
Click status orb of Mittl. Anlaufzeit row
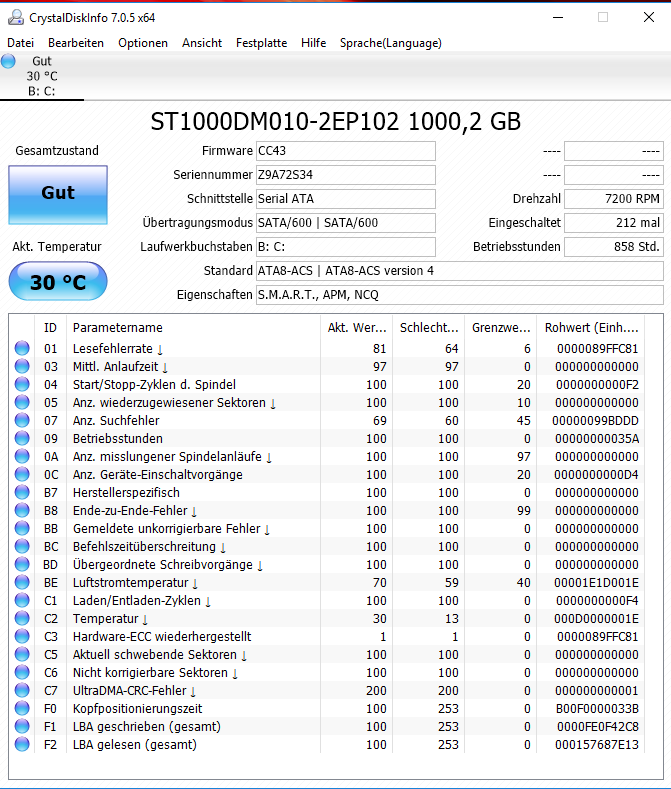pos(22,366)
